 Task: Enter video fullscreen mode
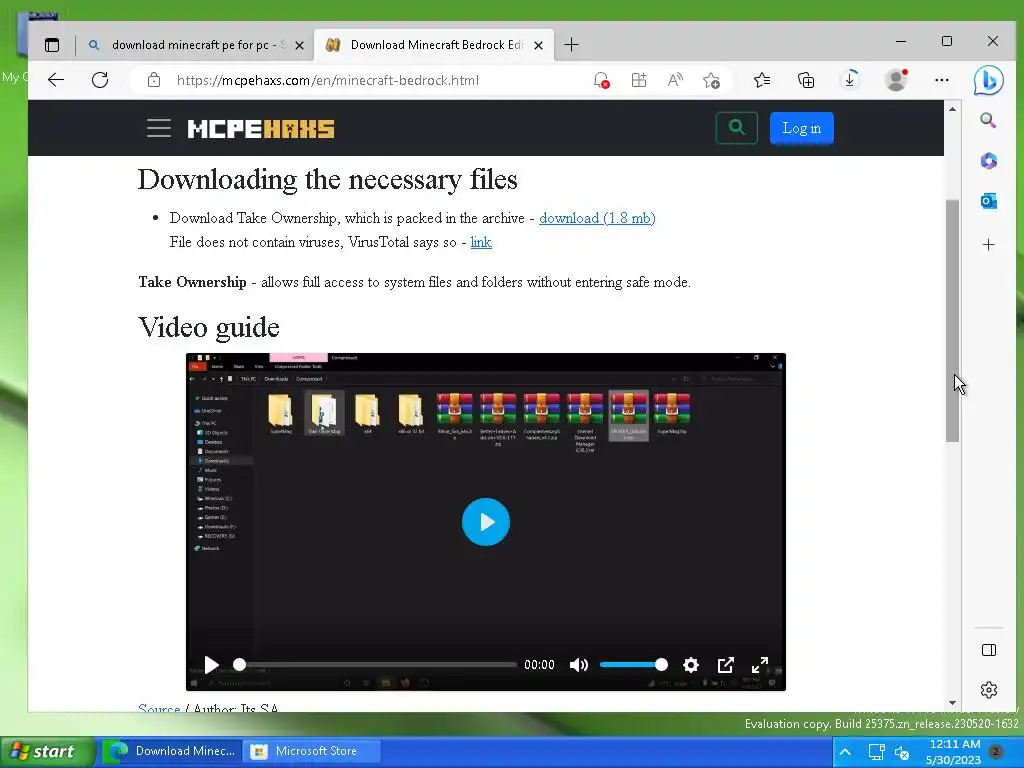(760, 665)
